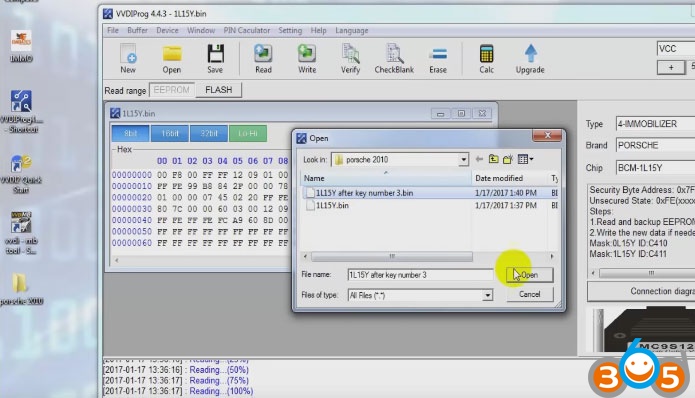Click the Connection diagram button
The image size is (695, 398).
tap(641, 291)
